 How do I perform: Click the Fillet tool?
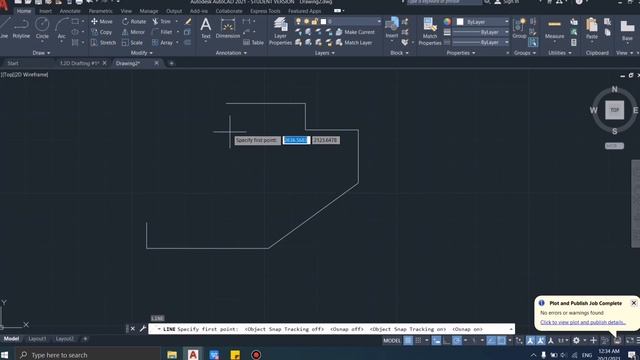click(162, 32)
